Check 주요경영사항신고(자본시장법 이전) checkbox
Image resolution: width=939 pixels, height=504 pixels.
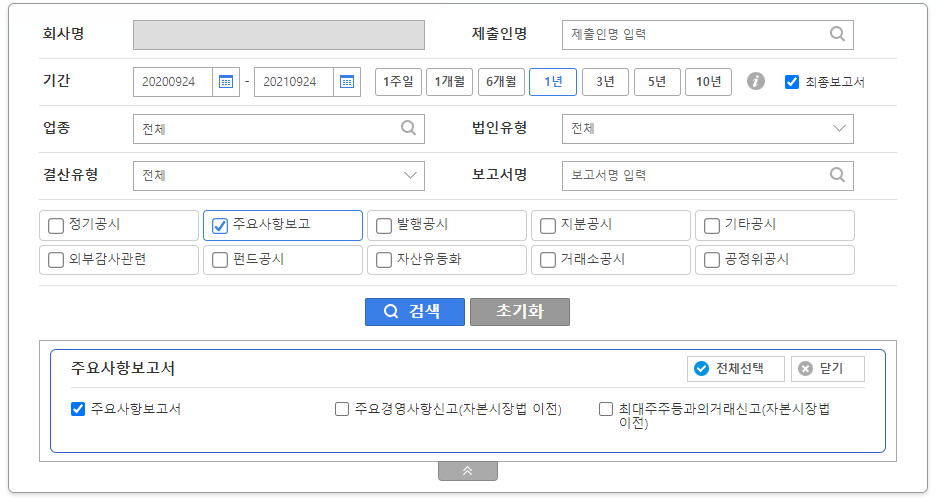click(342, 409)
